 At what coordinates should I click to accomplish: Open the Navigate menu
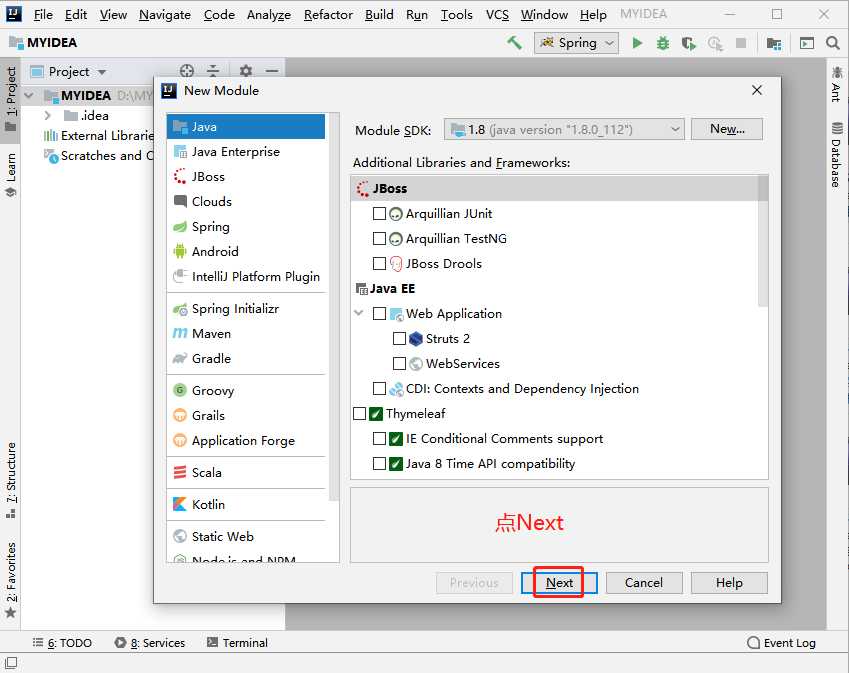pos(165,15)
